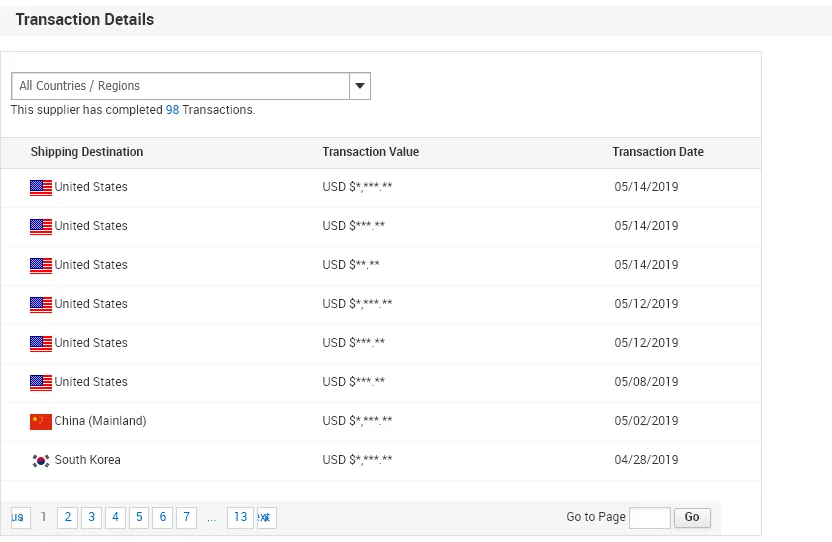Click the previous page arrow button
832x542 pixels.
17,517
